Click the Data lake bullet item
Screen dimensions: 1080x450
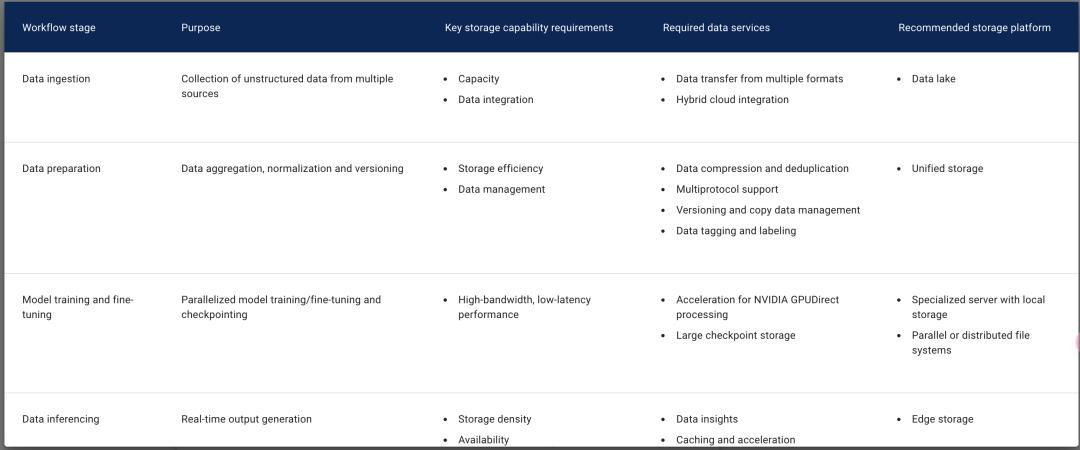pyautogui.click(x=933, y=79)
